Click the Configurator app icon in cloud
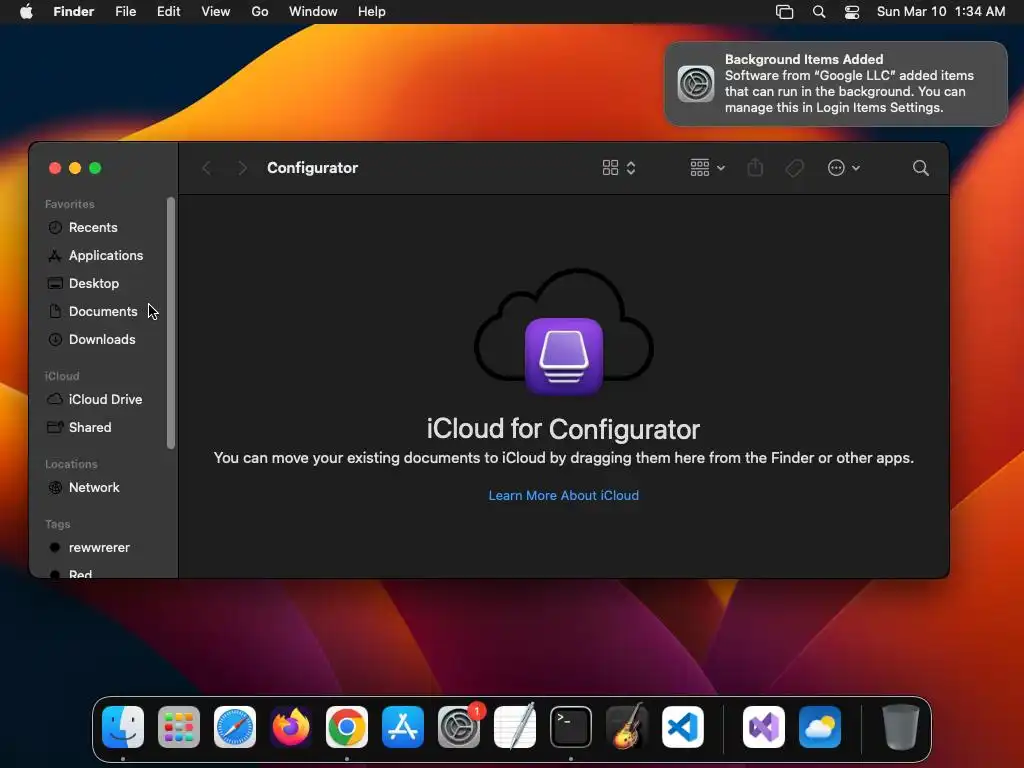 click(564, 356)
